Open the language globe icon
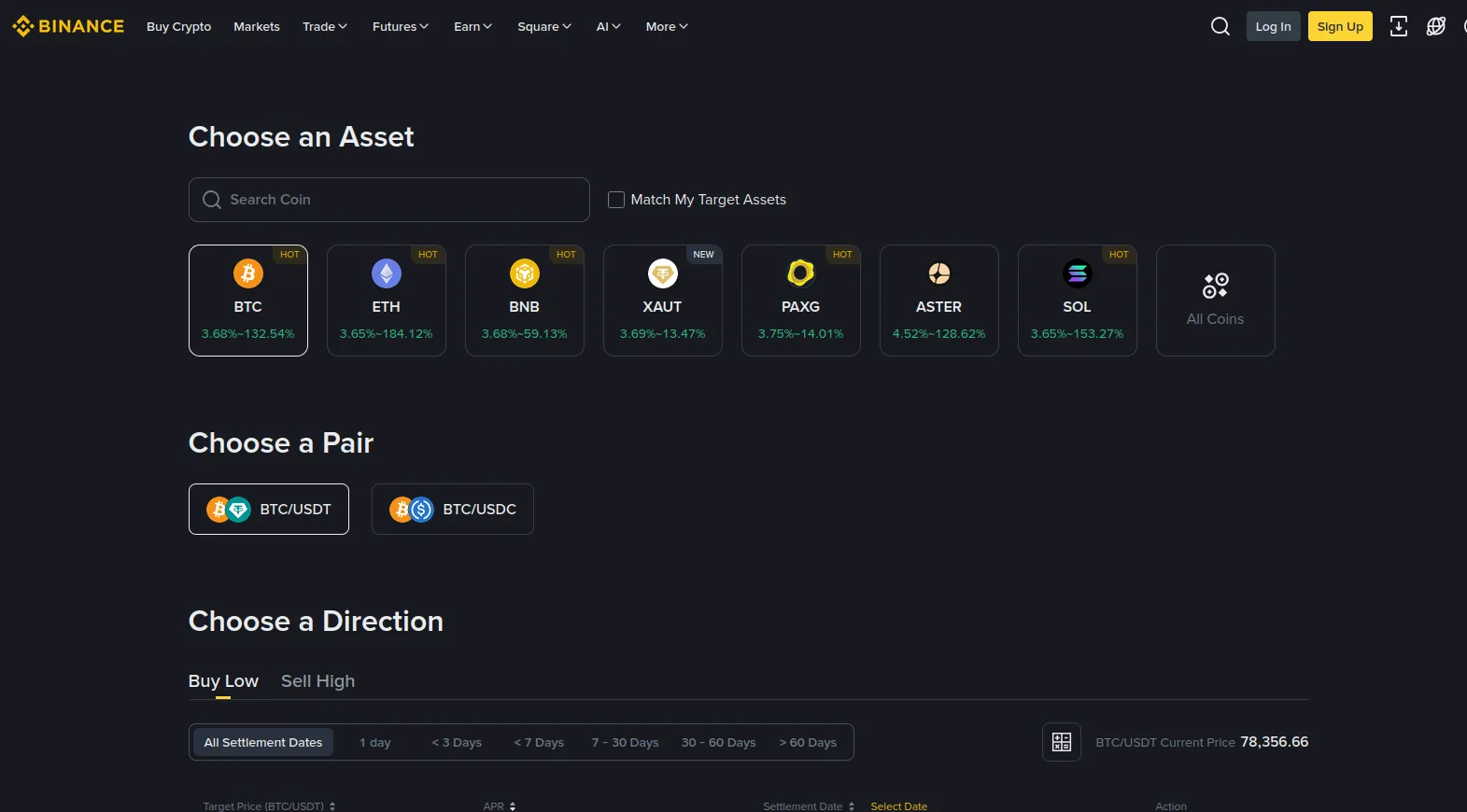1467x812 pixels. 1436,26
